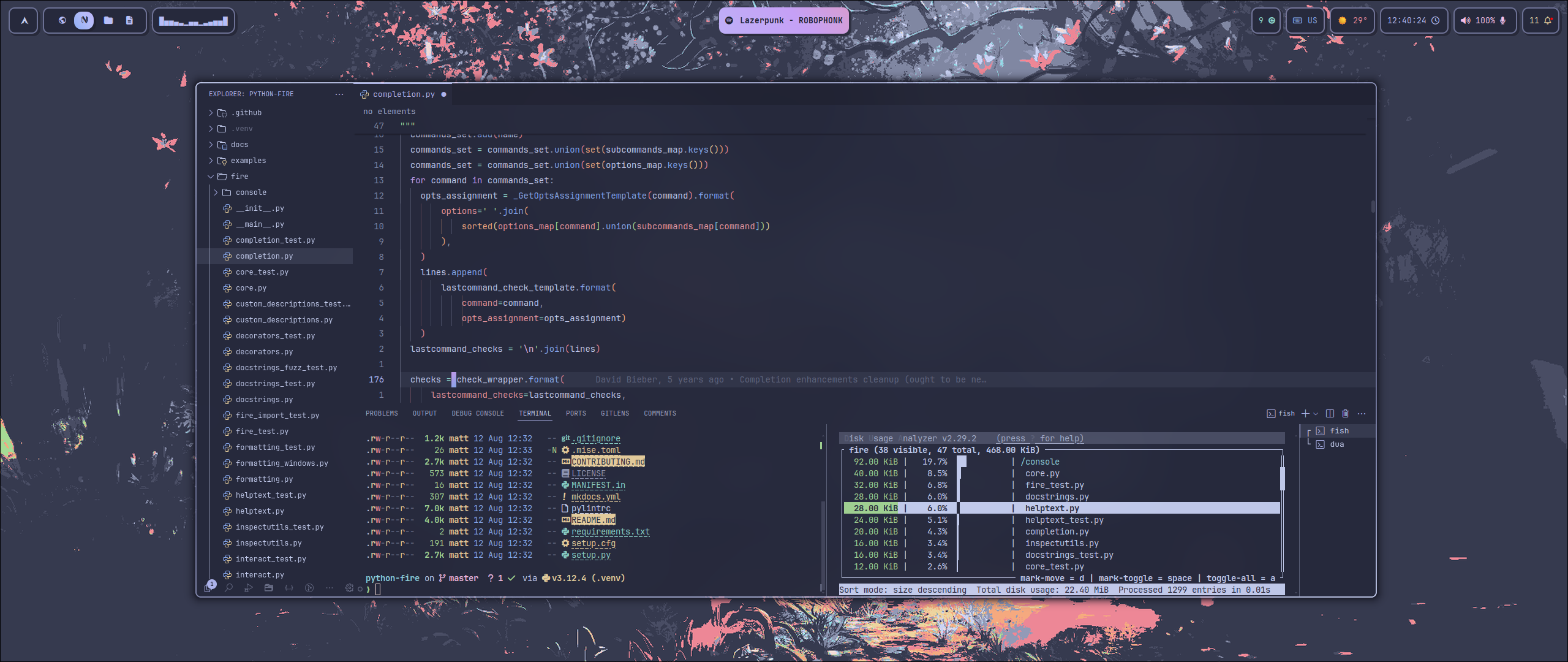This screenshot has width=1568, height=662.
Task: Split the terminal panel
Action: pyautogui.click(x=1330, y=413)
